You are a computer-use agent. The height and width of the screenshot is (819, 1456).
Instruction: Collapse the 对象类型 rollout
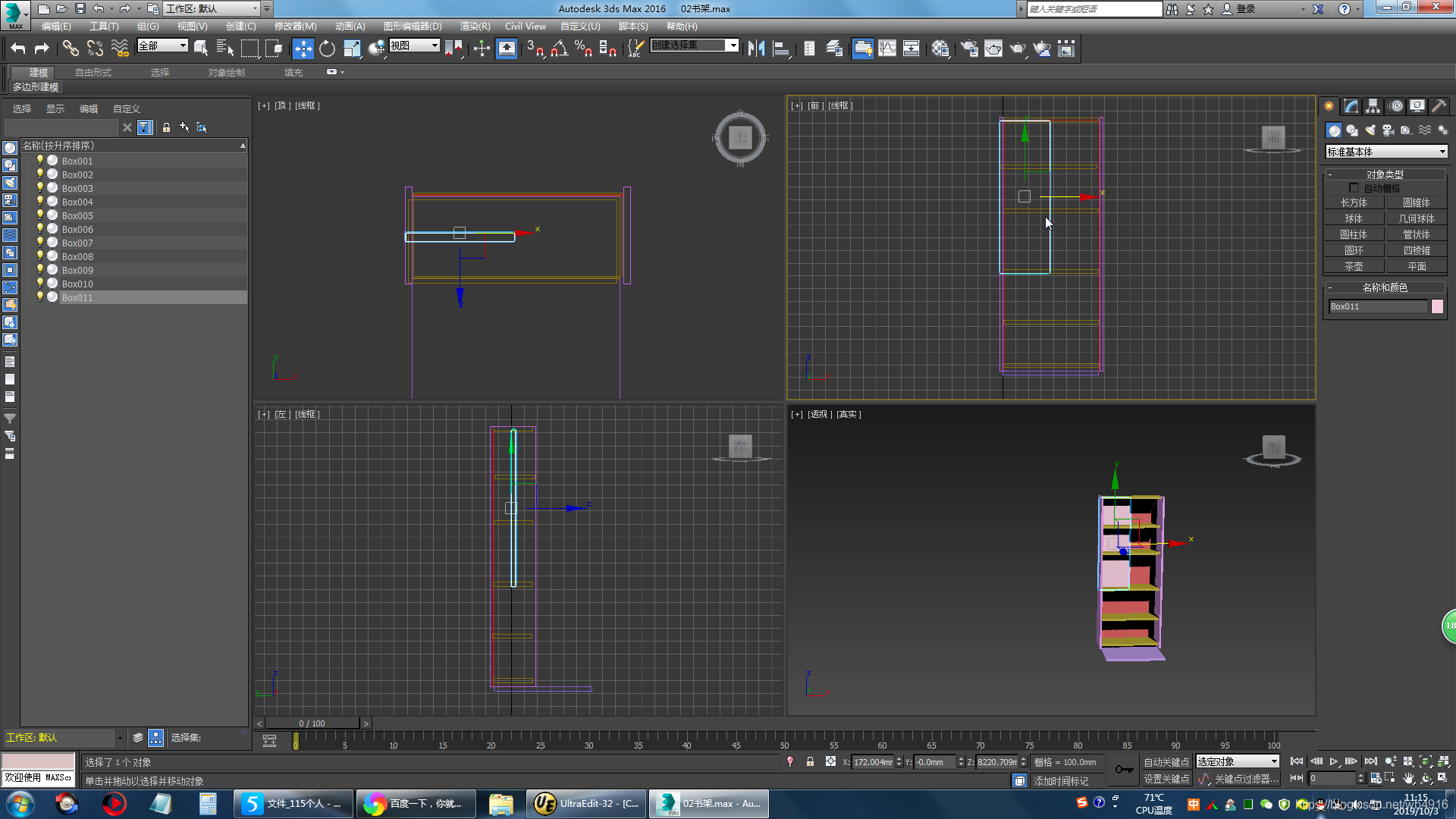(1385, 174)
